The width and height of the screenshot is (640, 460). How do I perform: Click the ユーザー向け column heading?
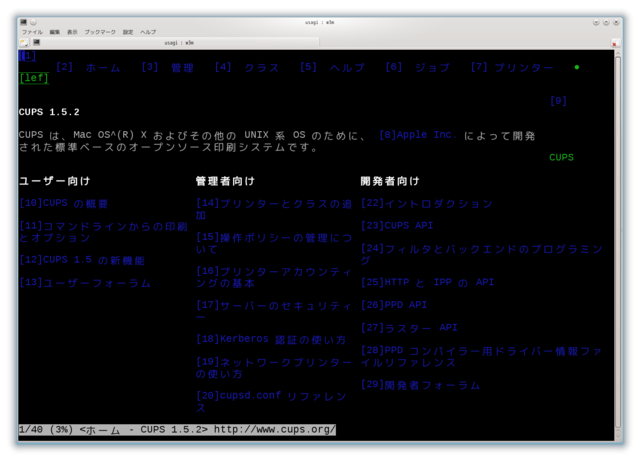55,181
